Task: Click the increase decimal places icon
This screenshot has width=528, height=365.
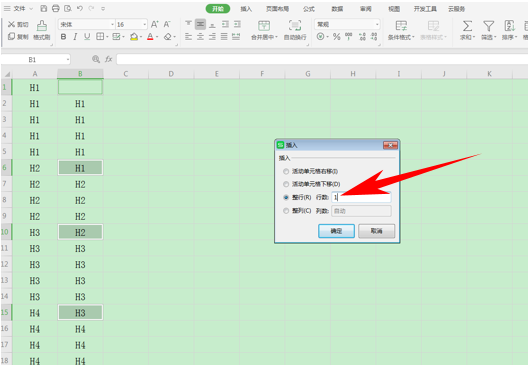Action: click(x=362, y=36)
